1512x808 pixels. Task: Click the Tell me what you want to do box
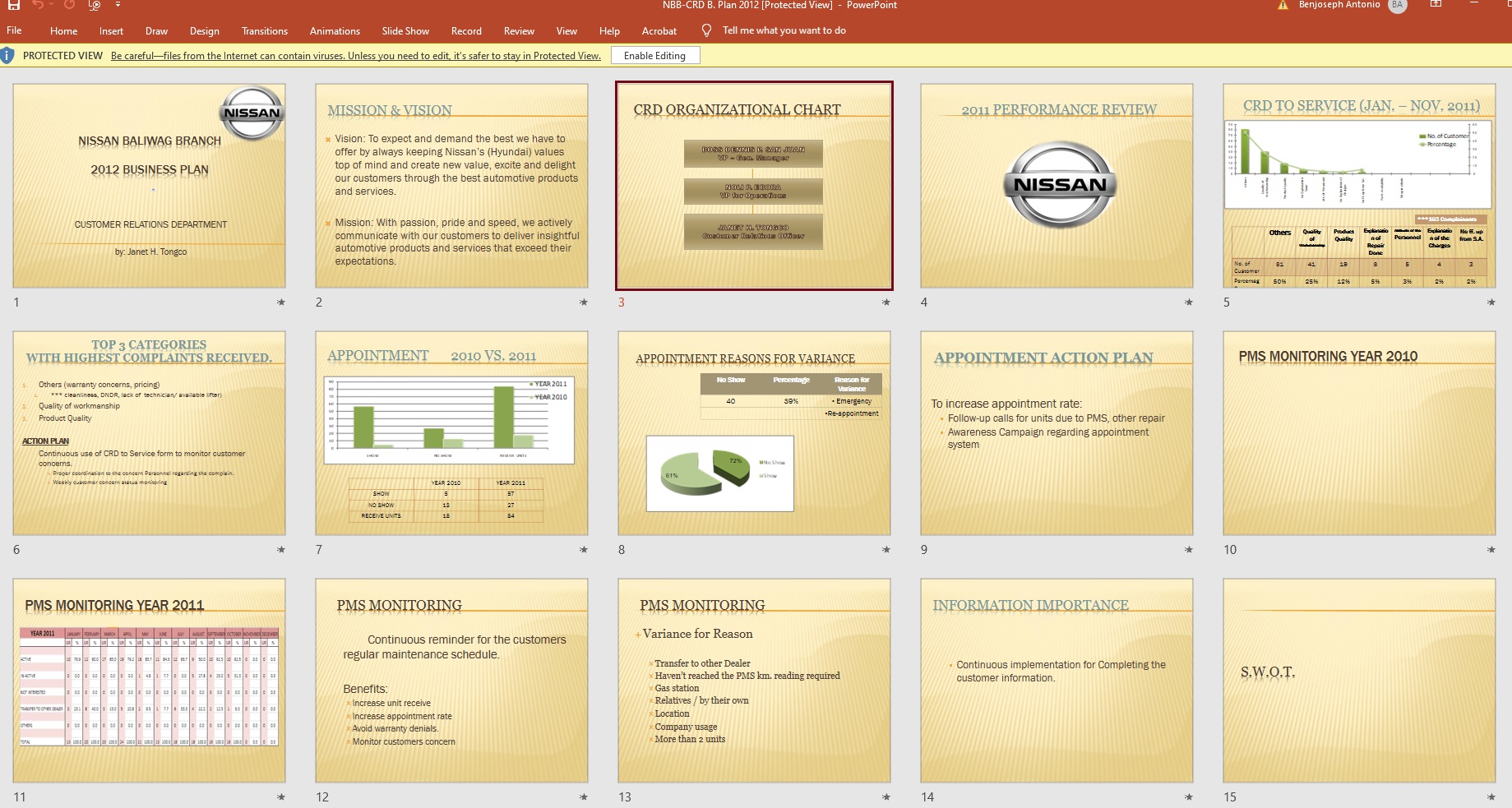click(784, 30)
